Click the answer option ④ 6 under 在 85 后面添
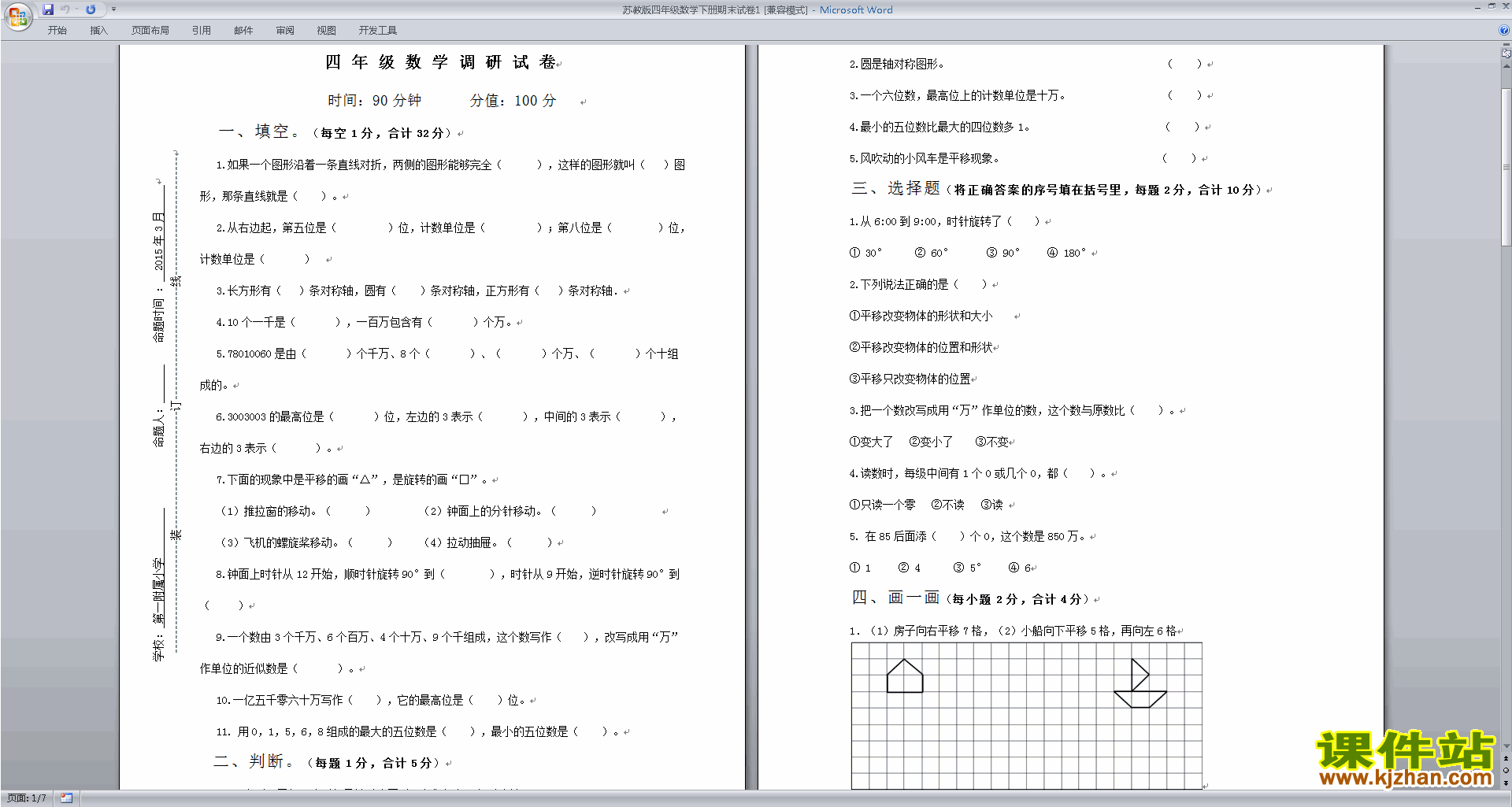 tap(1021, 568)
